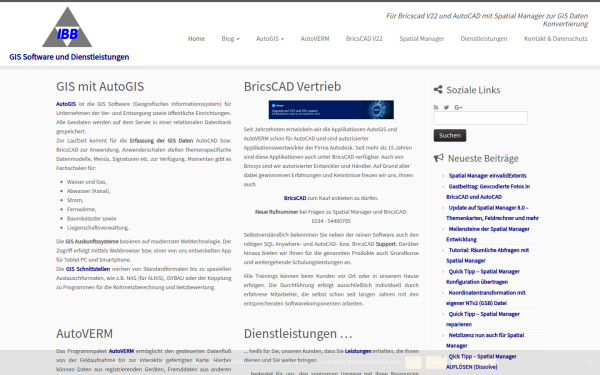
Task: Click the 'Fernwärme,' list item
Action: click(82, 210)
